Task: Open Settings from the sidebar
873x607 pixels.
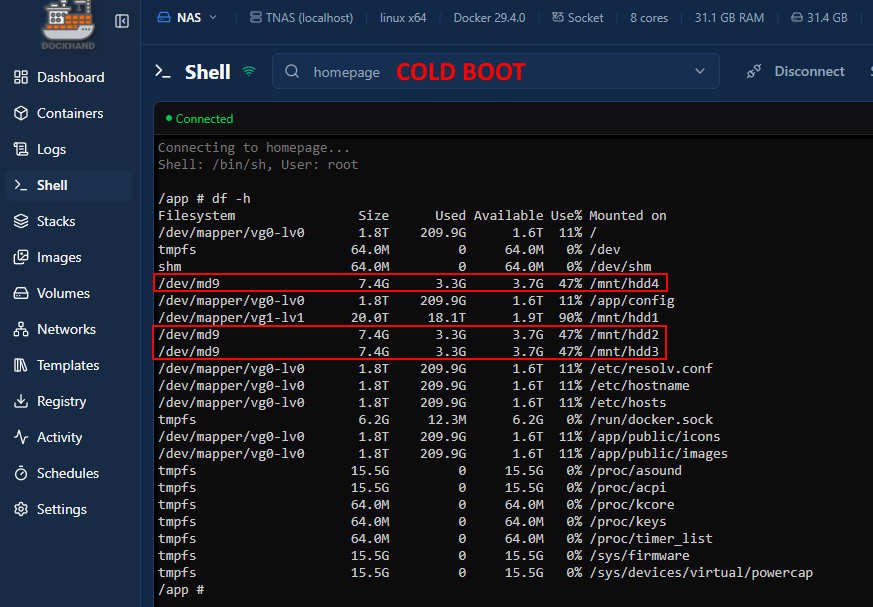Action: pos(68,509)
